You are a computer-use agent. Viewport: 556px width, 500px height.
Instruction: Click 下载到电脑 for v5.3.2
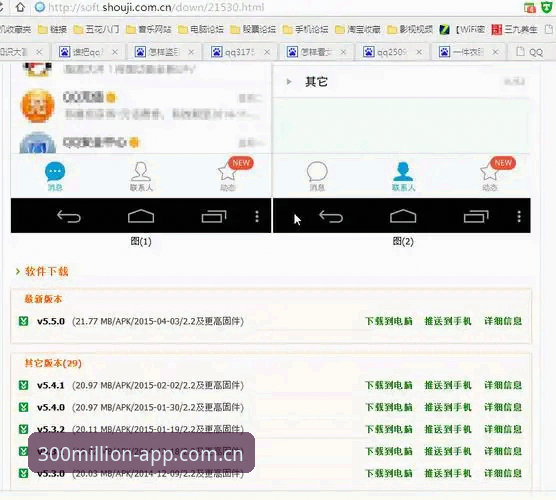pos(389,429)
